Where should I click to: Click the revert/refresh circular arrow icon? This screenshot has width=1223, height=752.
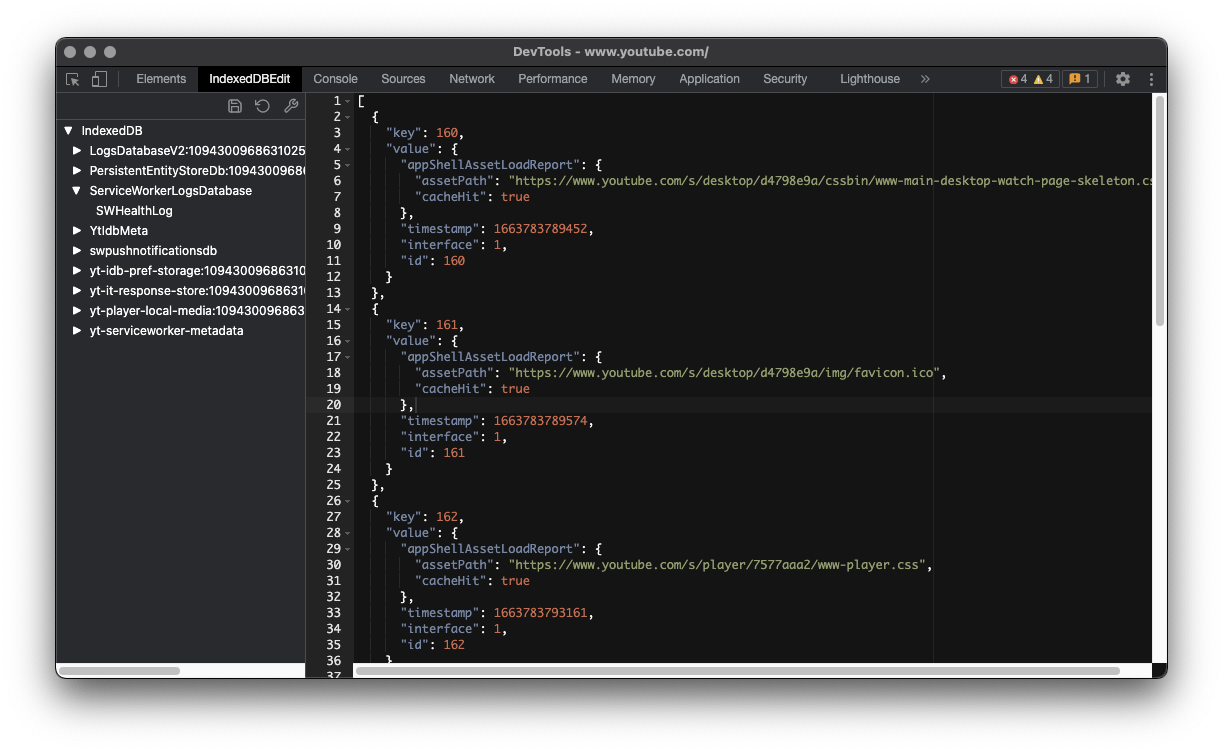262,106
